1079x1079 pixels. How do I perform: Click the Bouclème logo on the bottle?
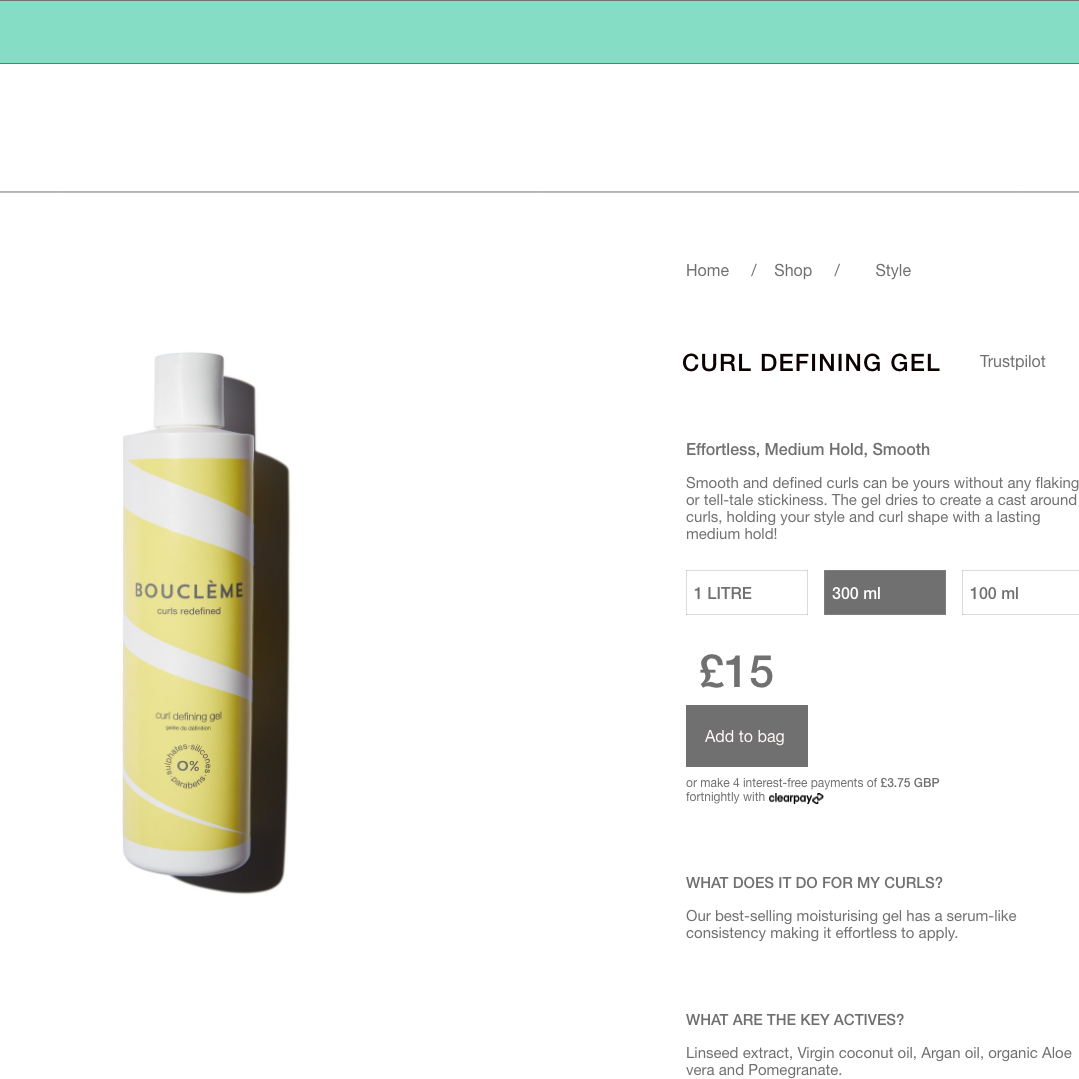point(189,590)
